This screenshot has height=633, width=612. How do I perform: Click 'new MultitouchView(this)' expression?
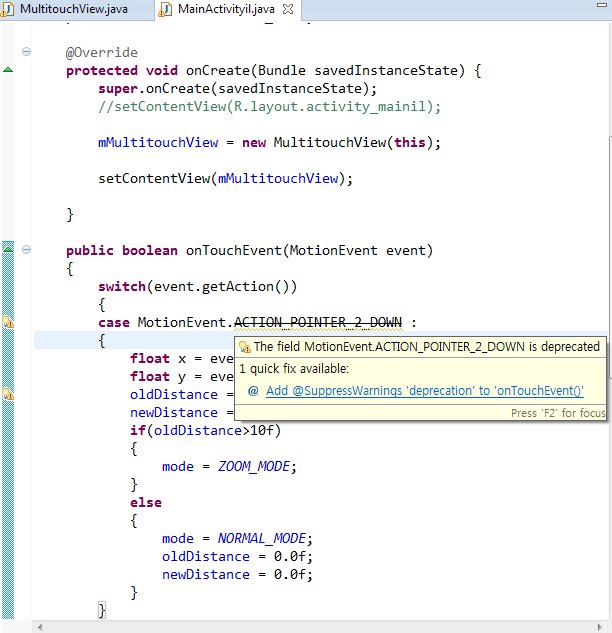point(337,143)
